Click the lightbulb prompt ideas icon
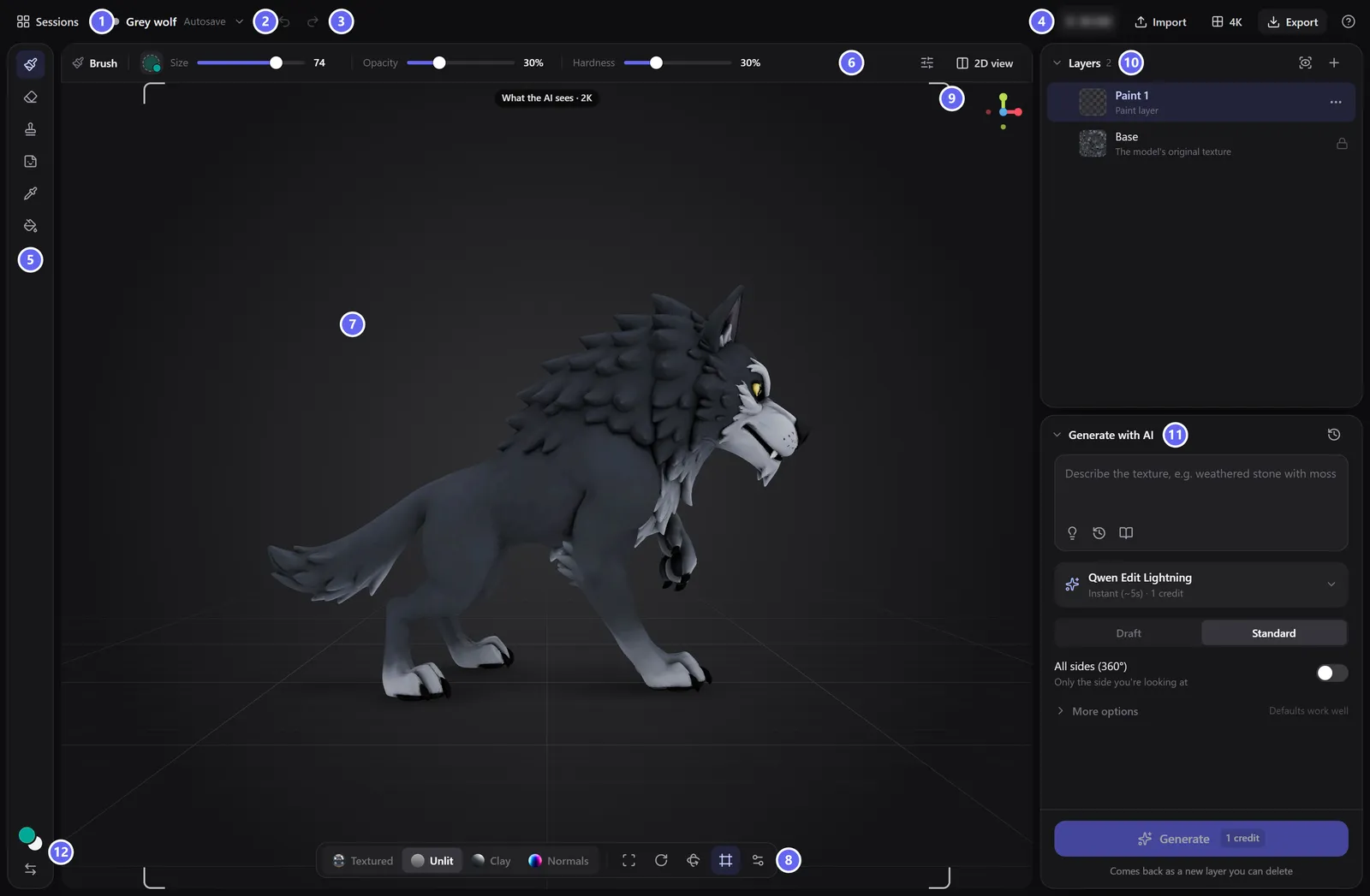The width and height of the screenshot is (1370, 896). click(1072, 533)
